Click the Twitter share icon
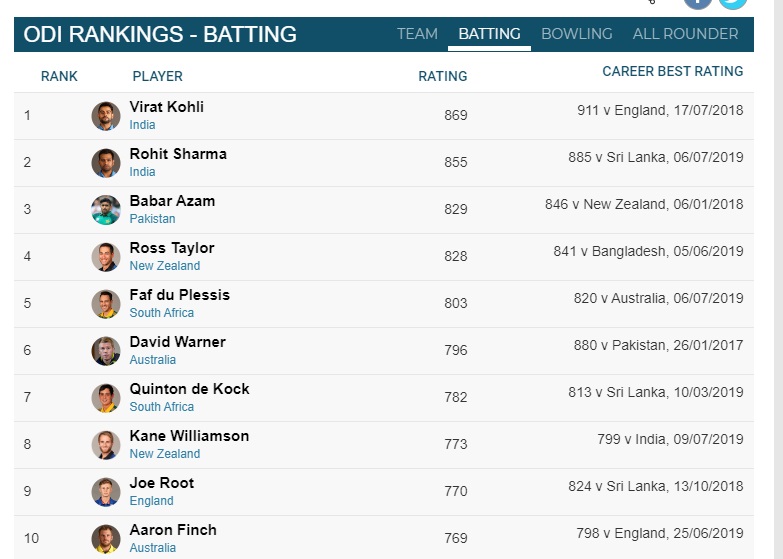Screen dimensions: 783x559 pyautogui.click(x=733, y=3)
